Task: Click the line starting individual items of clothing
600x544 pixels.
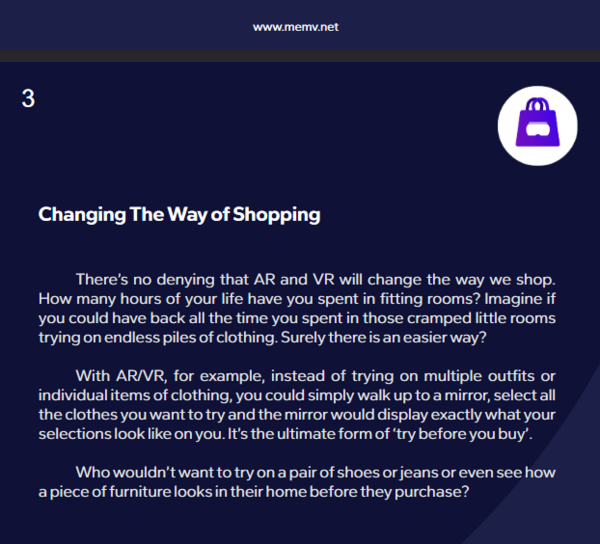Action: pos(297,396)
